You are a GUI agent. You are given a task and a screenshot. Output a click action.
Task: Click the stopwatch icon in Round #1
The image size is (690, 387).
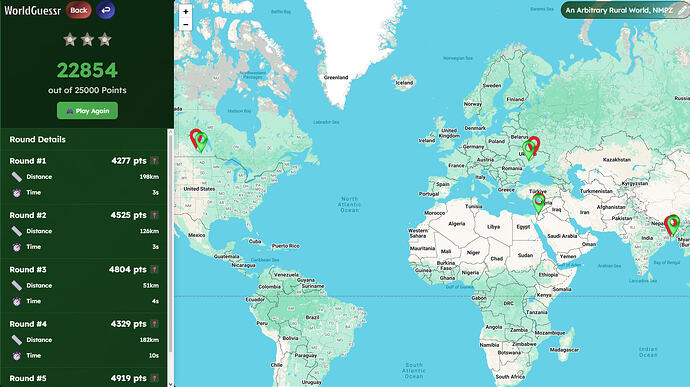tap(17, 193)
